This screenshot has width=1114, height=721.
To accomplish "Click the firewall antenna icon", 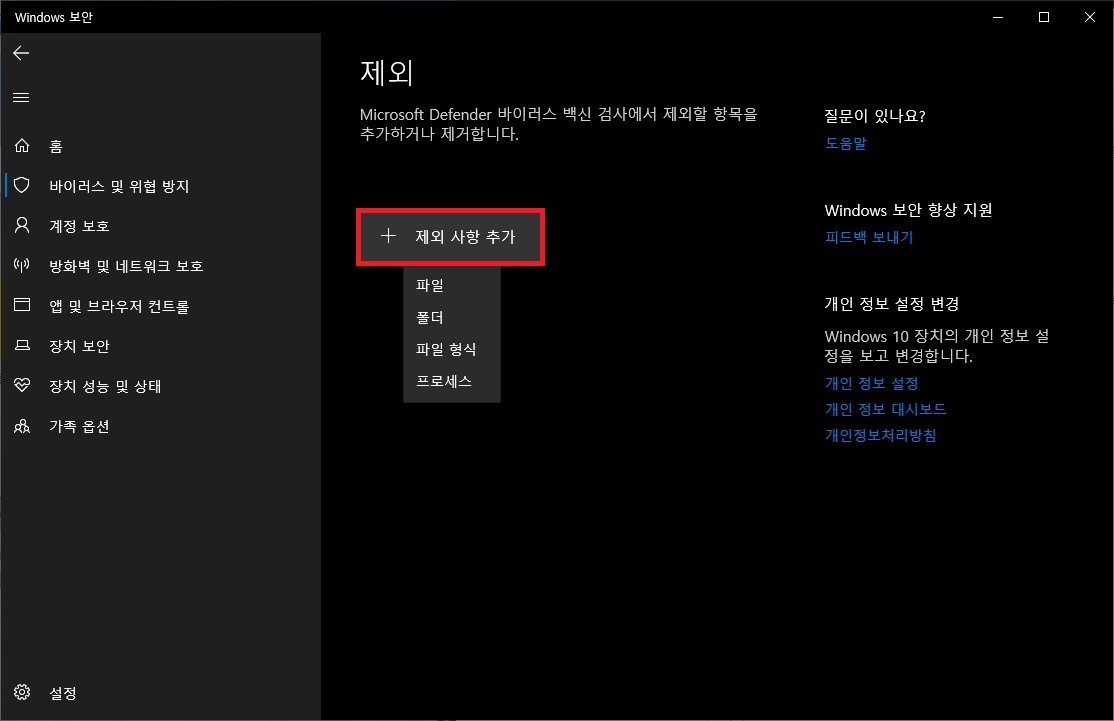I will pos(22,266).
